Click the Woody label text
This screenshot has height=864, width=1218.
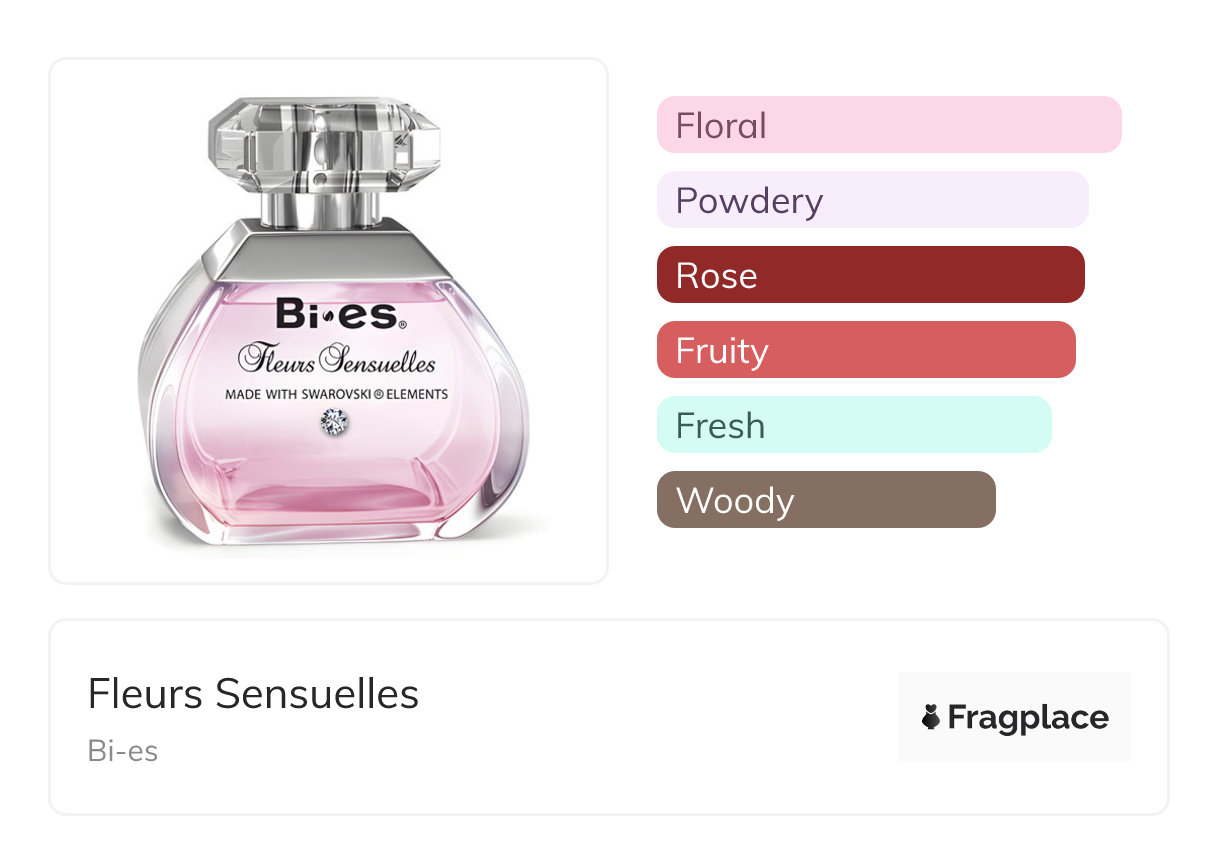734,501
